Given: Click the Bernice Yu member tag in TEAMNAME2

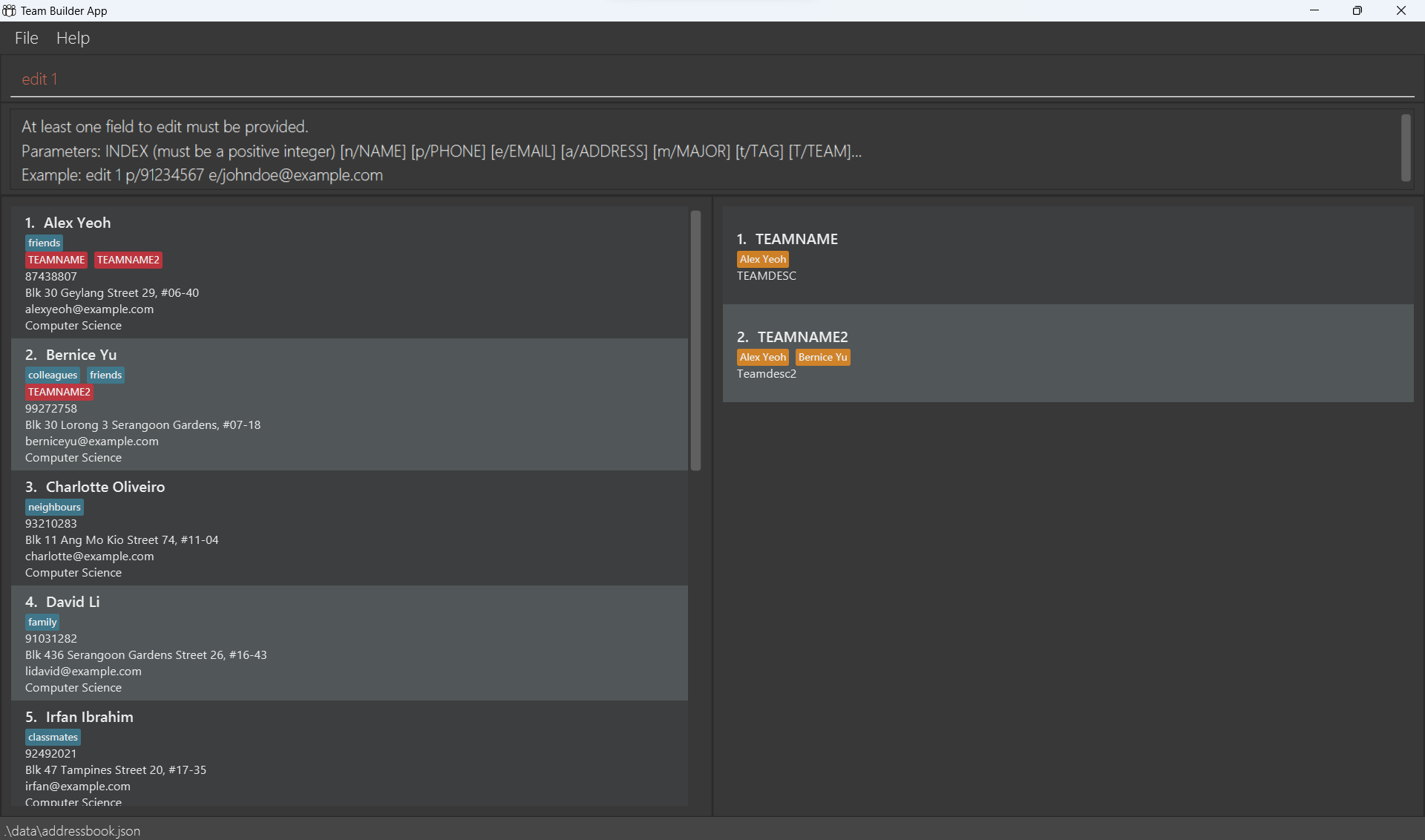Looking at the screenshot, I should click(822, 357).
